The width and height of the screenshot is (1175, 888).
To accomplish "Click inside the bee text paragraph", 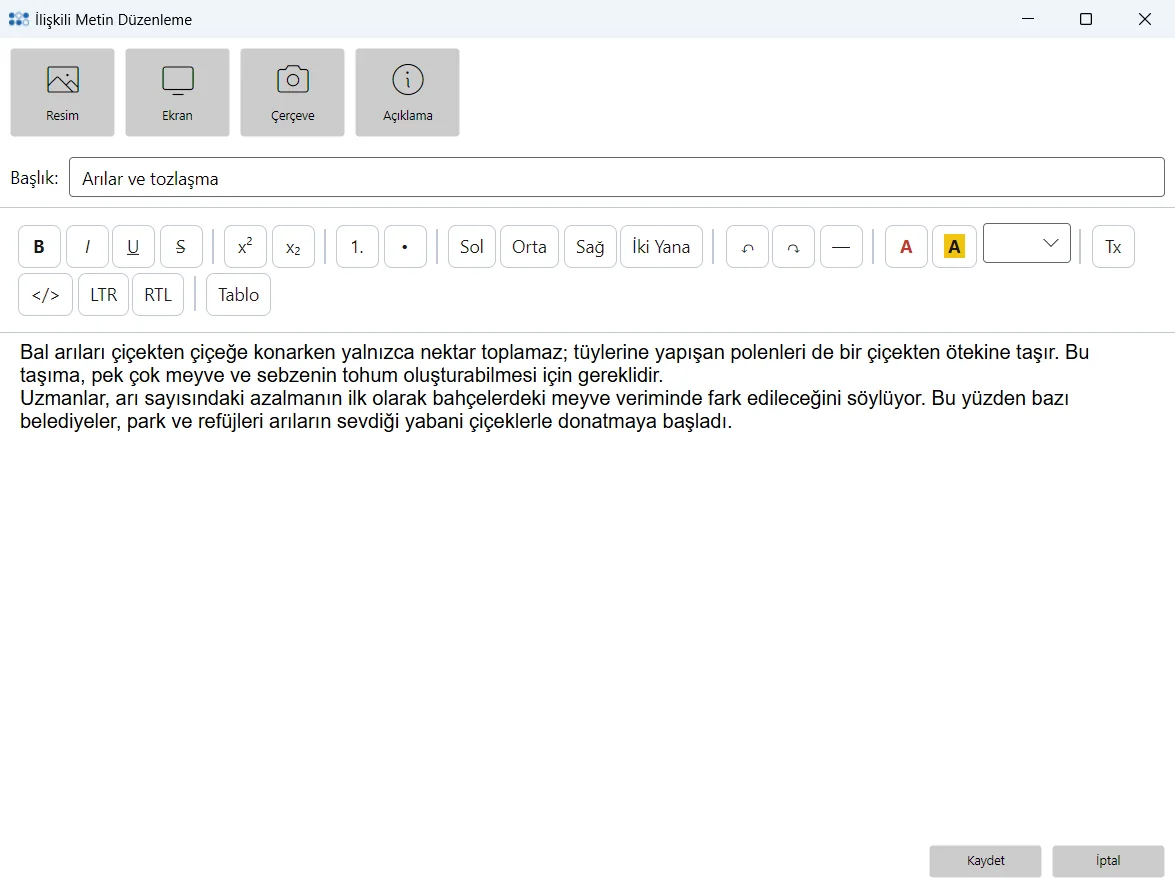I will point(555,387).
